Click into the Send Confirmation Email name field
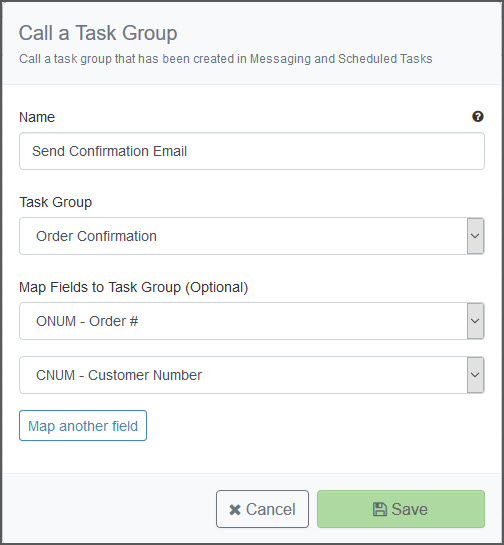 (252, 151)
